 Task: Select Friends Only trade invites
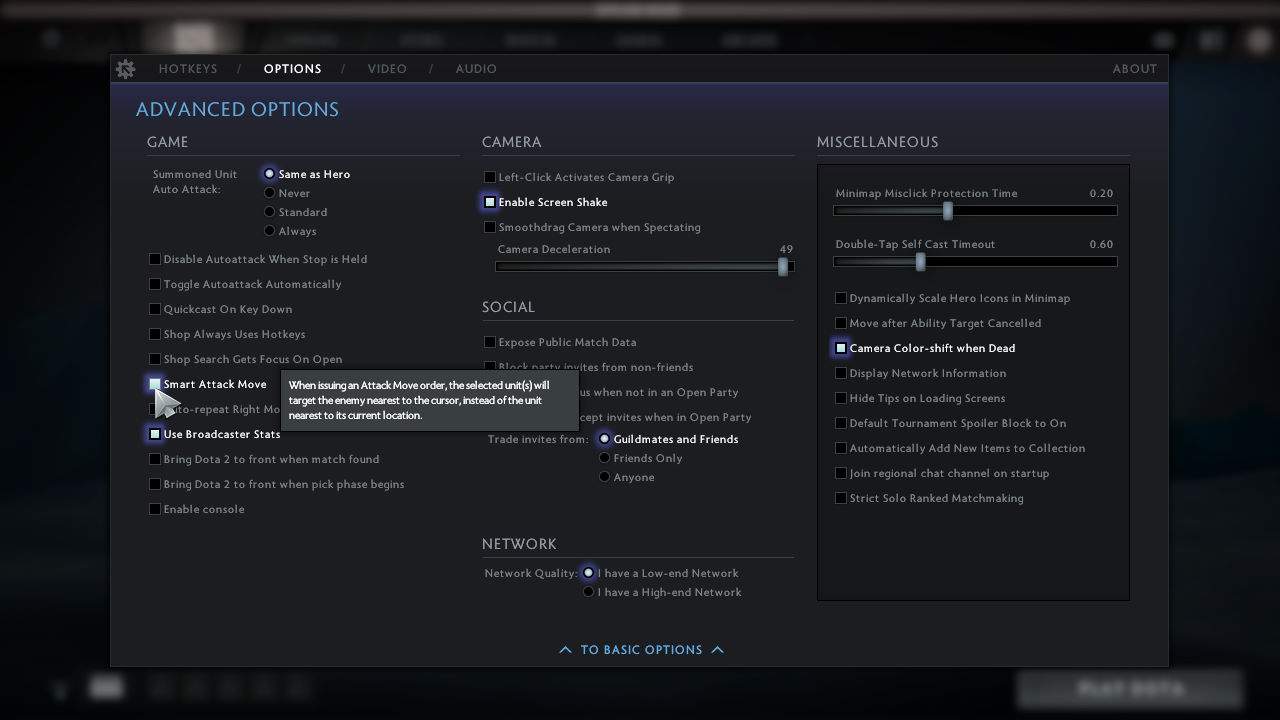click(x=604, y=458)
